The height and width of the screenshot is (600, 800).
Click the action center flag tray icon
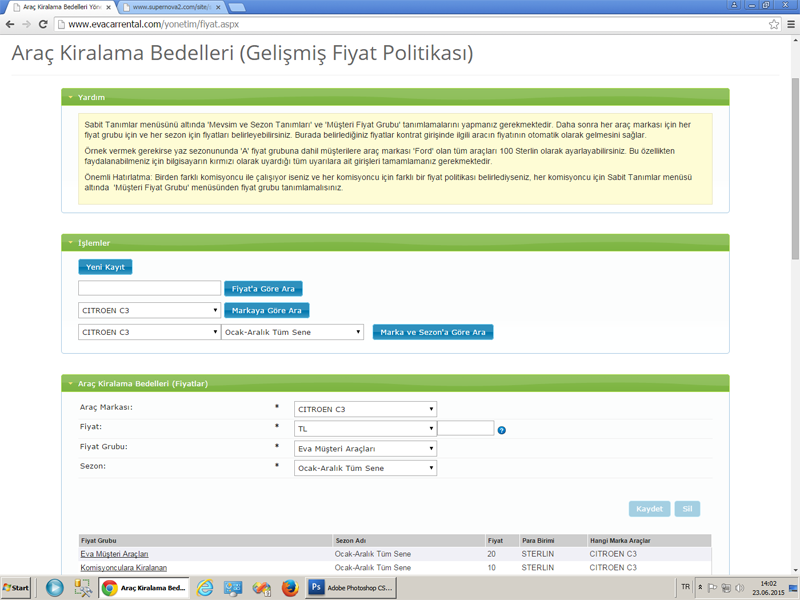coord(712,588)
